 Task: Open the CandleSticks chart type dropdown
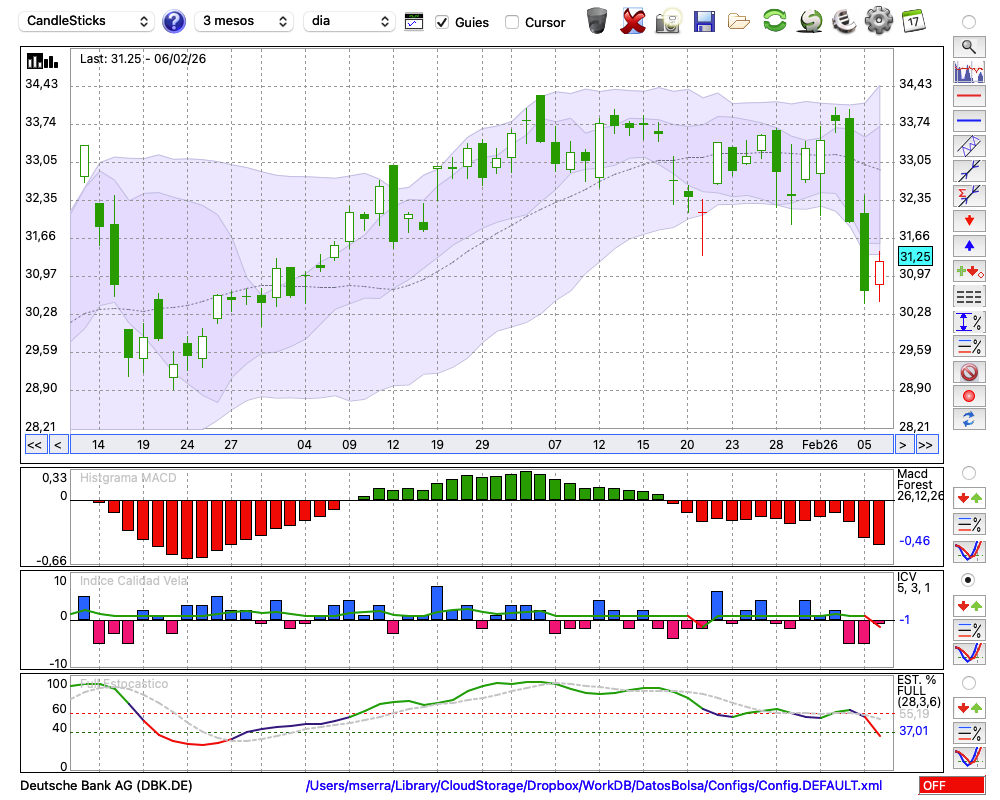pos(87,21)
